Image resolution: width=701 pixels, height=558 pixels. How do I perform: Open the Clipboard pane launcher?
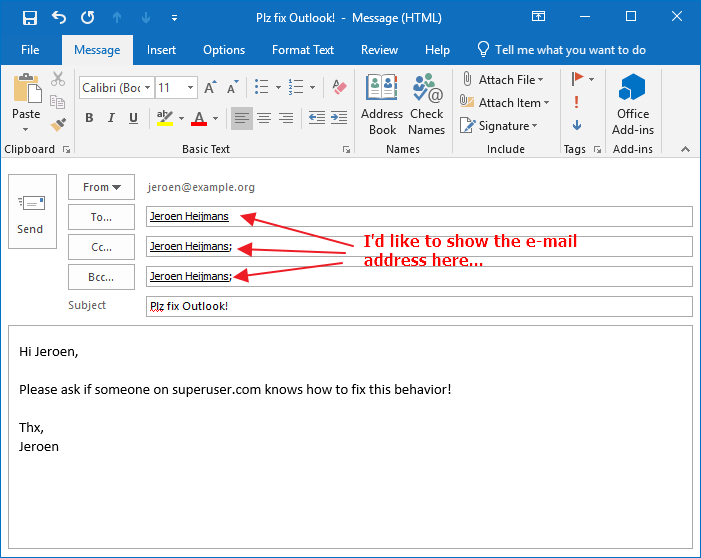pos(67,150)
